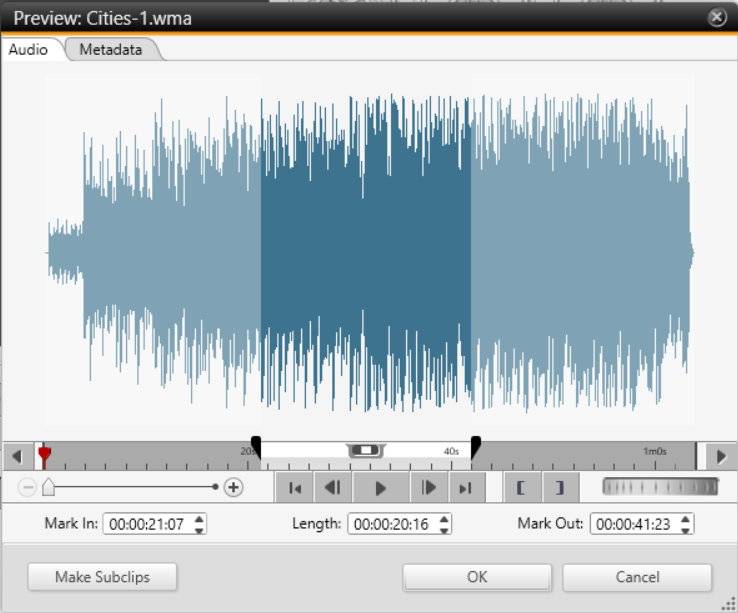The width and height of the screenshot is (738, 613).
Task: Click the Mark In black handle on the timeline
Action: click(x=256, y=447)
